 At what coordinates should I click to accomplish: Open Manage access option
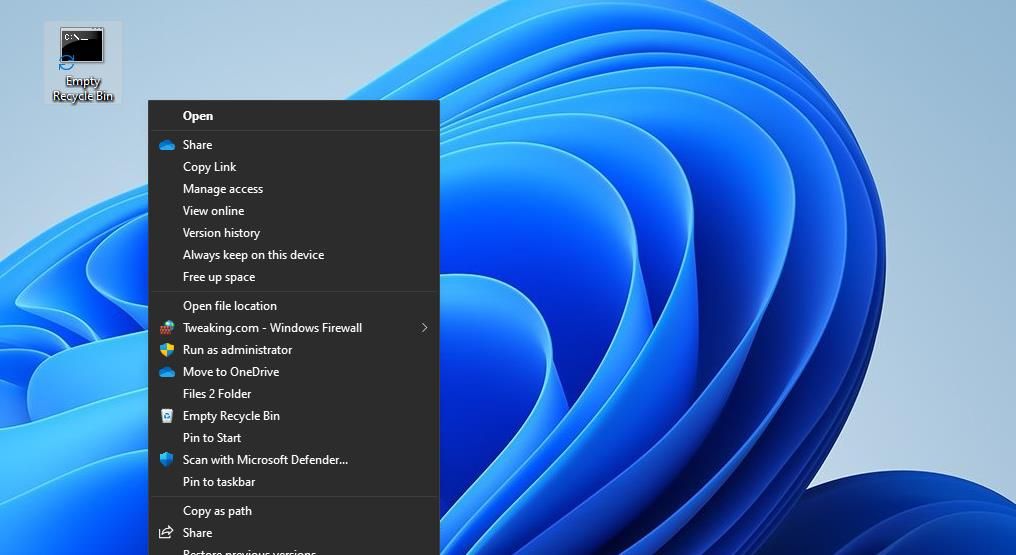[x=223, y=189]
